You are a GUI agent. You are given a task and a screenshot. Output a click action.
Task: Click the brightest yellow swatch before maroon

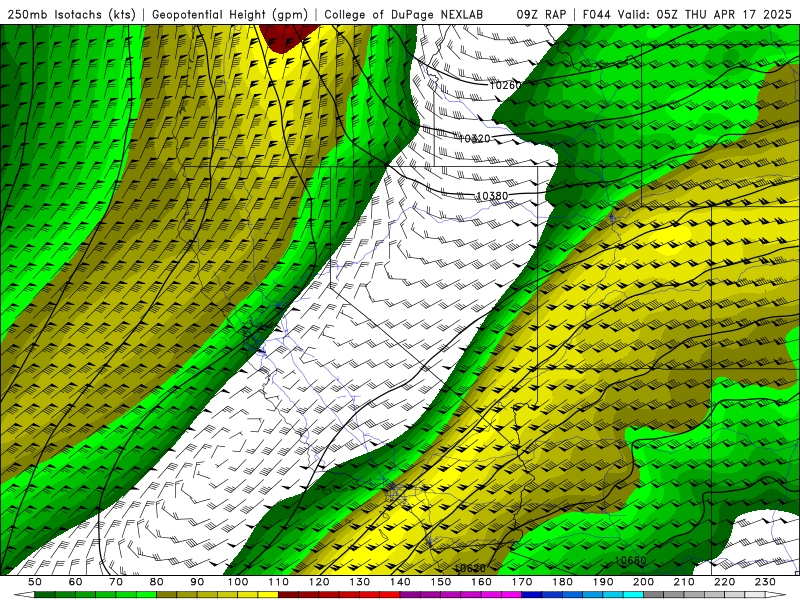pyautogui.click(x=268, y=595)
